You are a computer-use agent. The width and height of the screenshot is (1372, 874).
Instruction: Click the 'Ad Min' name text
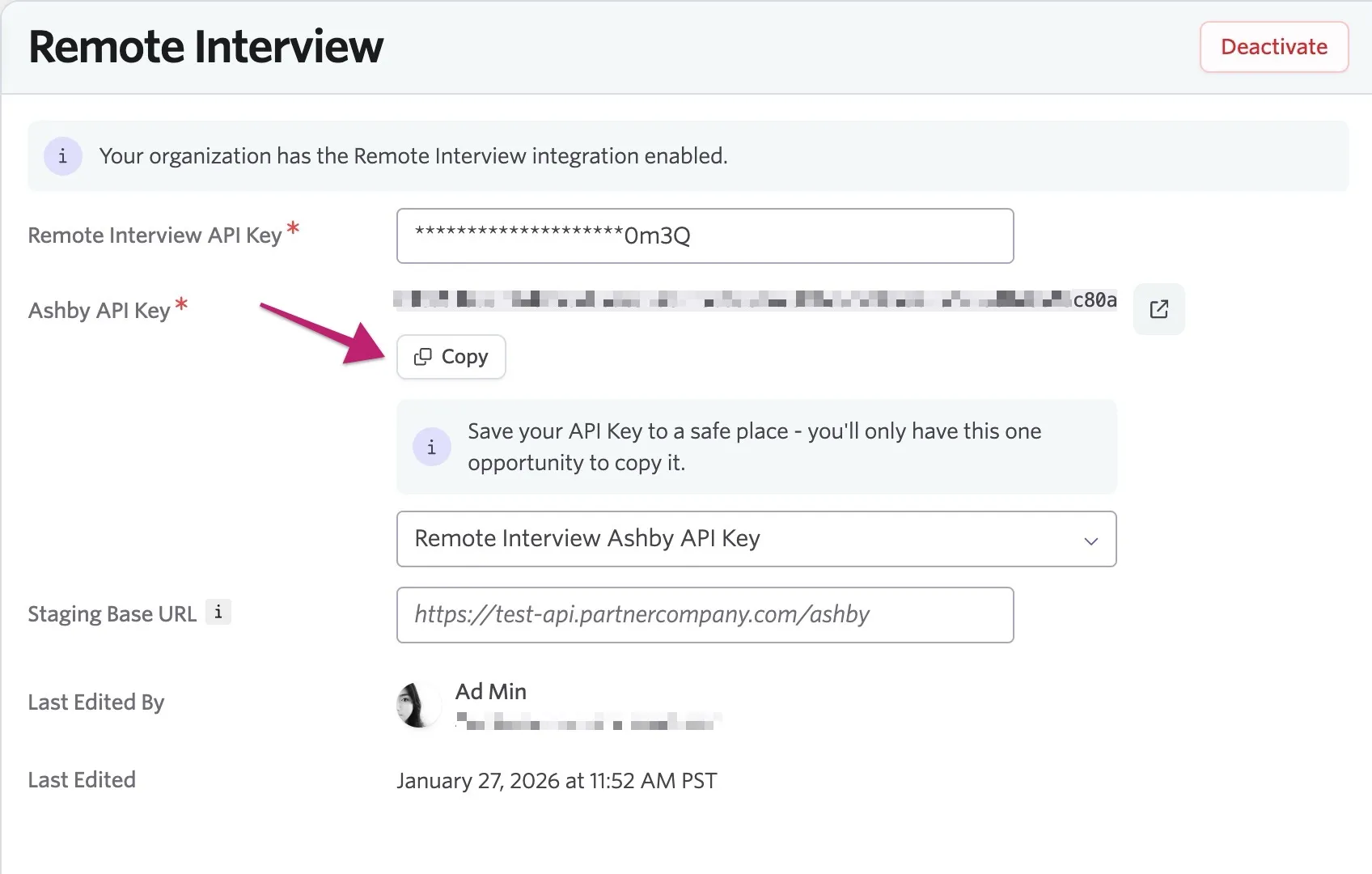(491, 691)
